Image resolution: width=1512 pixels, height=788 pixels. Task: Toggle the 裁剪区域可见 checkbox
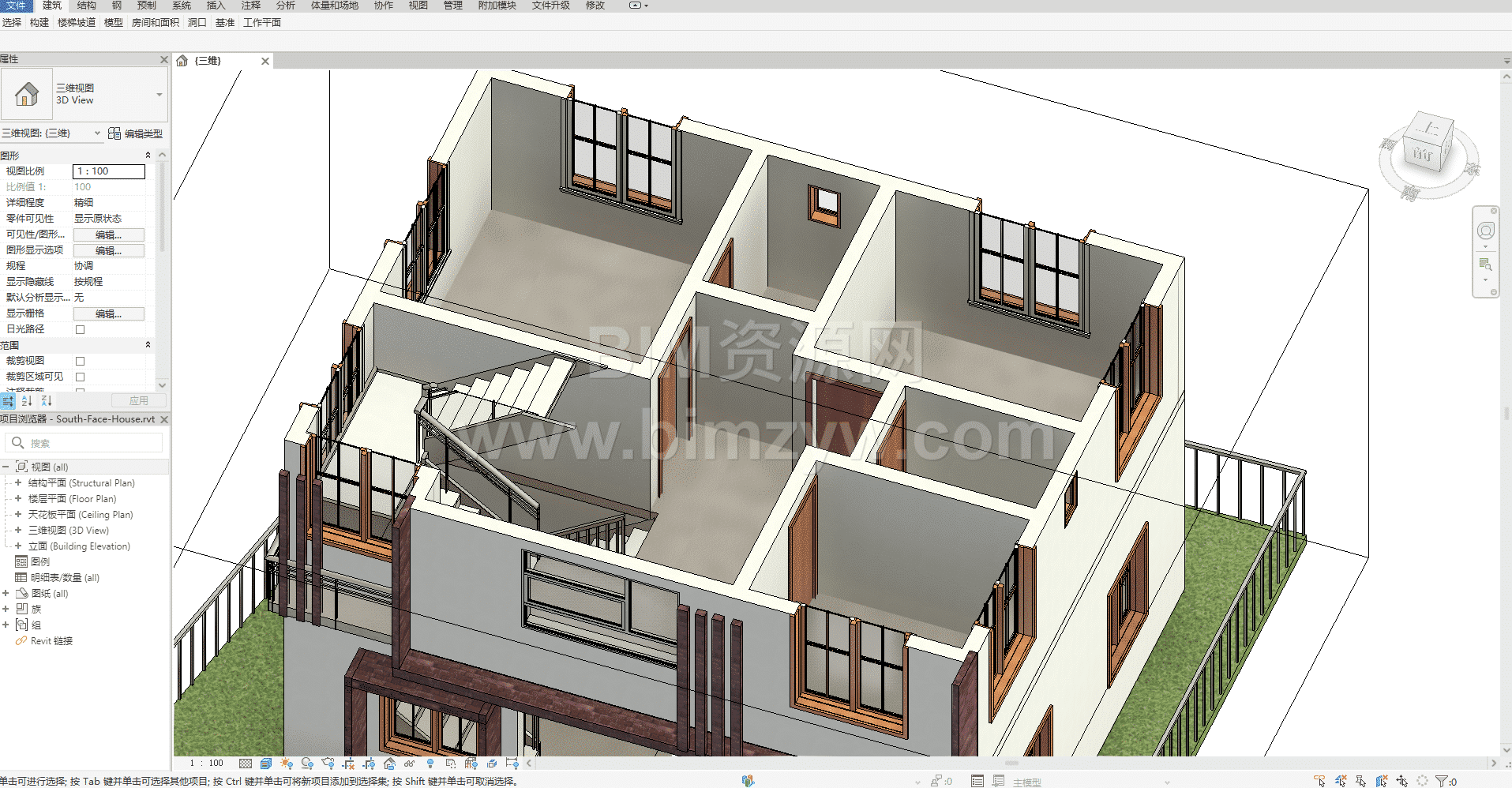tap(80, 377)
